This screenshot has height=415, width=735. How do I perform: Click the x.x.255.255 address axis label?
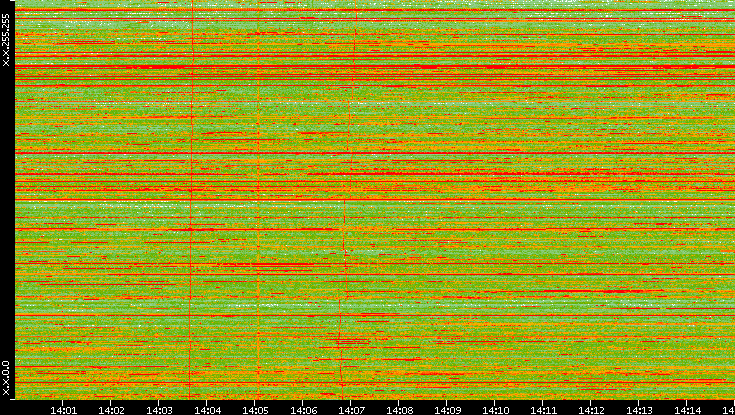click(x=6, y=40)
